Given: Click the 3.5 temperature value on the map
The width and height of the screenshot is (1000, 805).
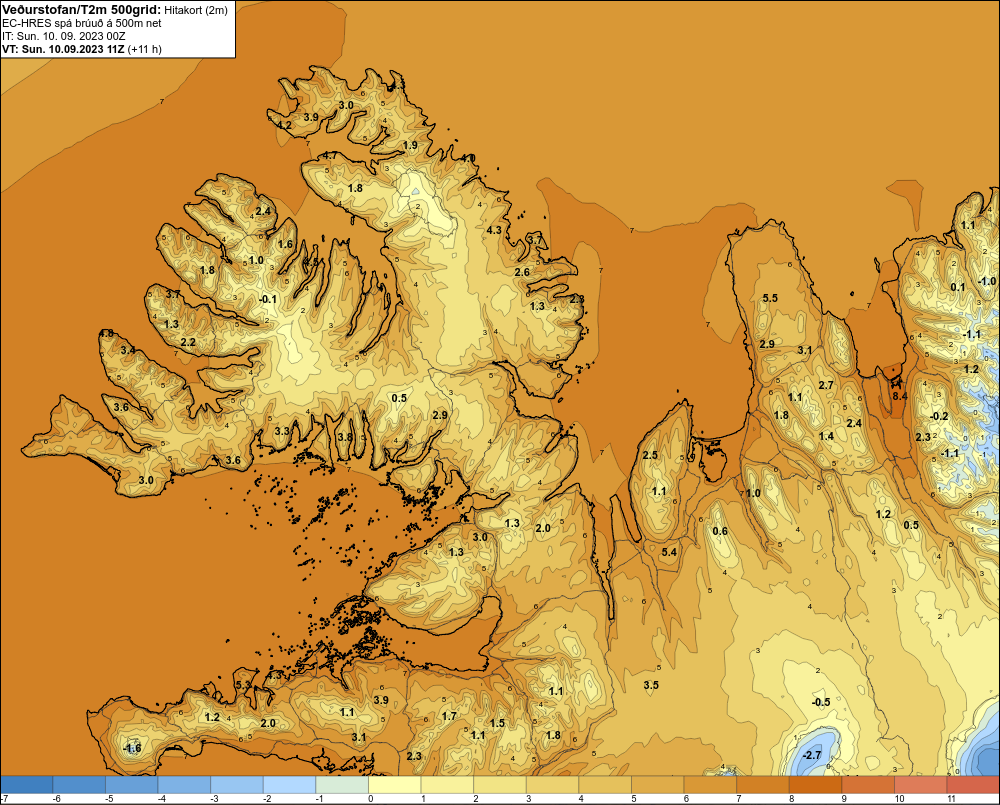Looking at the screenshot, I should [x=651, y=685].
